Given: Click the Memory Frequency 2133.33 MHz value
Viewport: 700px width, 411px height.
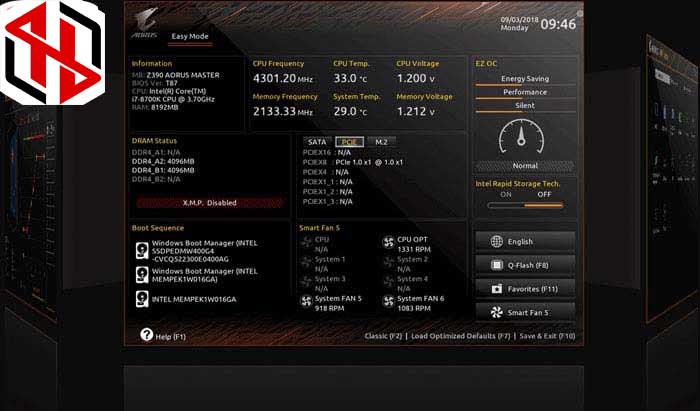Looking at the screenshot, I should click(x=283, y=112).
